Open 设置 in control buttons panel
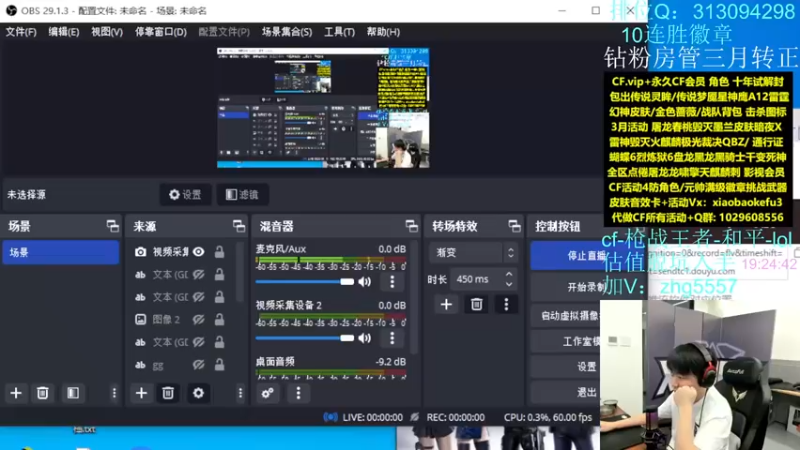Screen dimensions: 800x450 pyautogui.click(x=568, y=366)
